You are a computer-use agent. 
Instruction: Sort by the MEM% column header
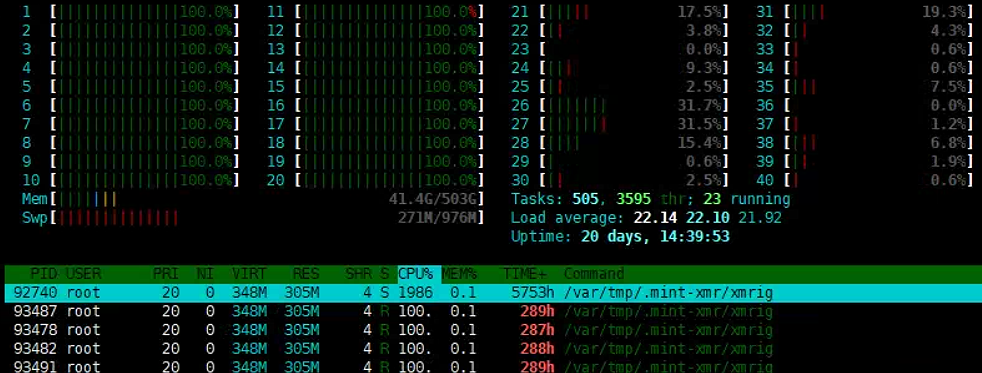[x=460, y=274]
